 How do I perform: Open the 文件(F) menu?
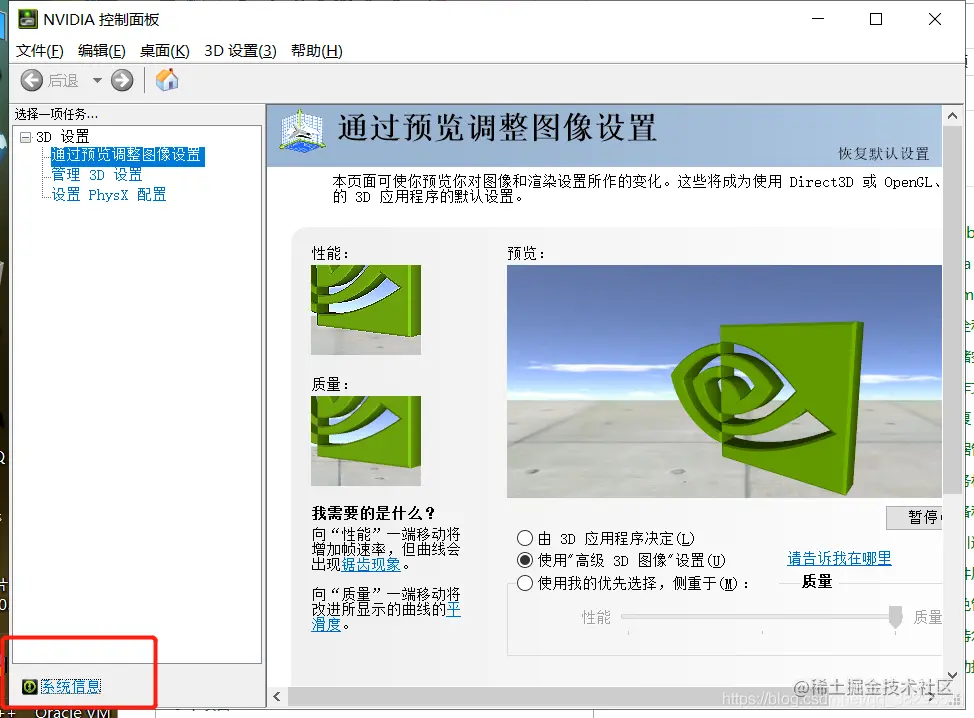coord(40,51)
